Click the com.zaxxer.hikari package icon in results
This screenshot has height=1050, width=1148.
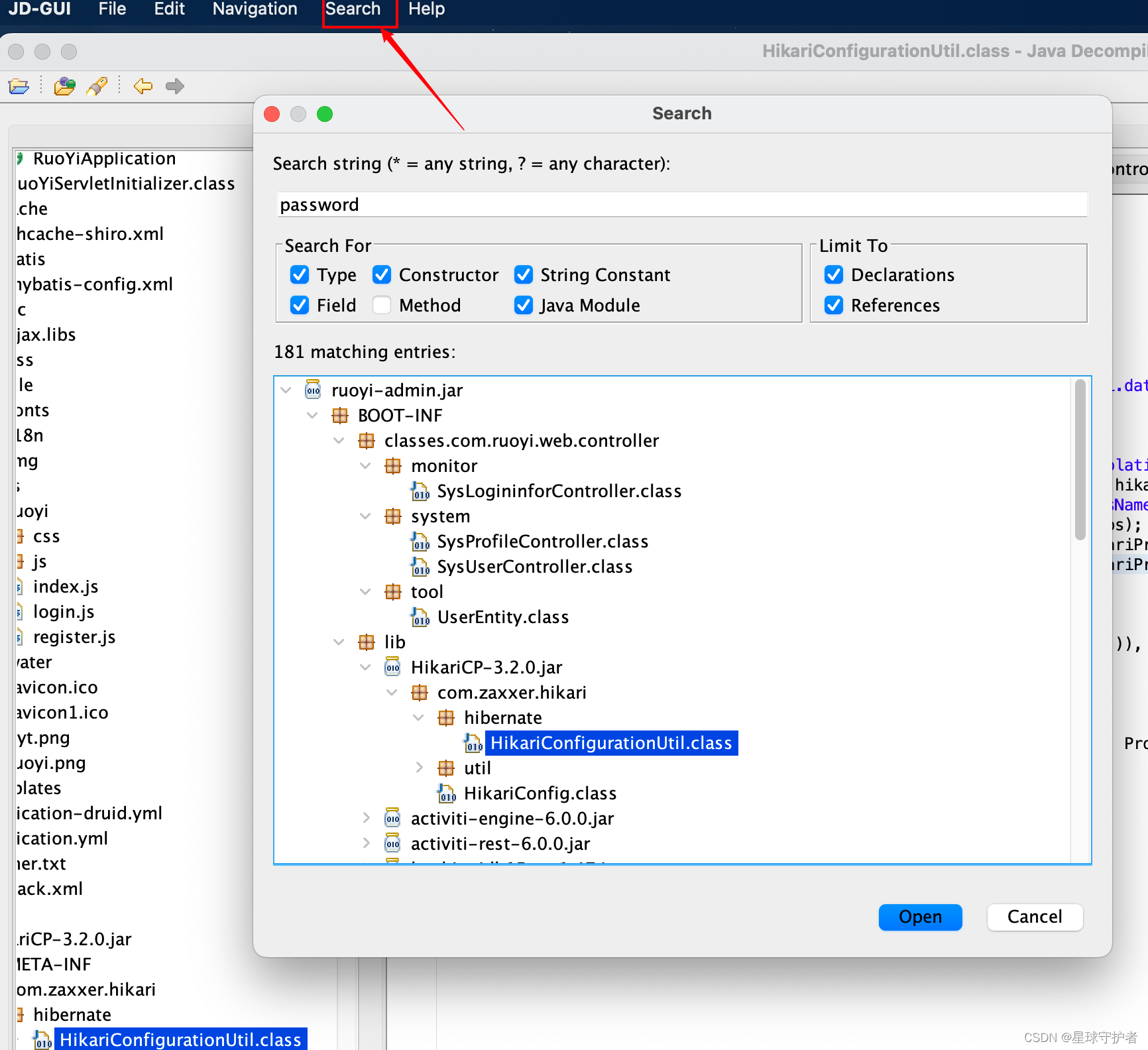click(x=419, y=693)
